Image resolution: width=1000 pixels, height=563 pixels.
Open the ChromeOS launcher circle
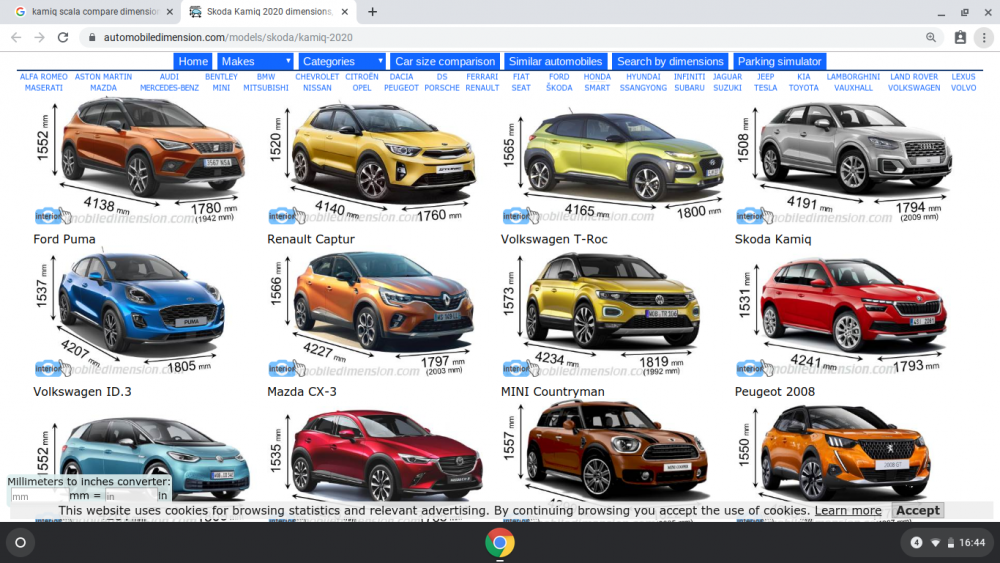(x=20, y=543)
